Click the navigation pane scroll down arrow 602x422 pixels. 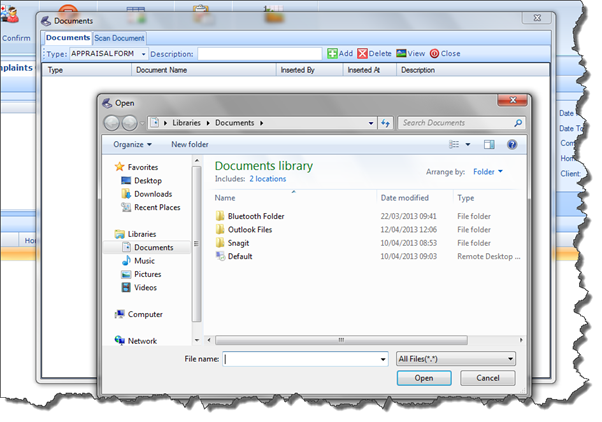[x=197, y=340]
